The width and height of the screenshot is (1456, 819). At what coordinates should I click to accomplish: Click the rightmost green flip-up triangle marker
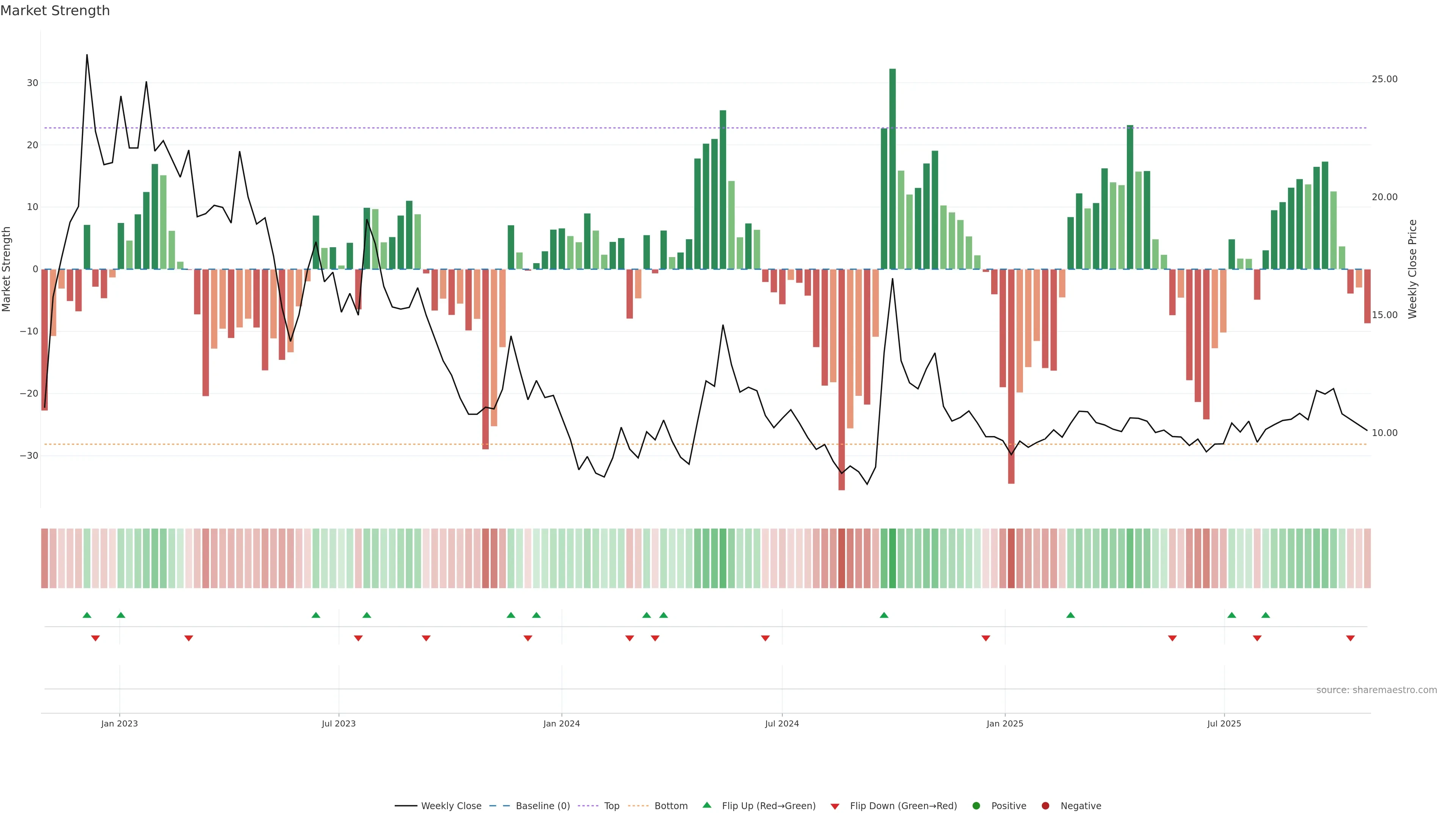click(1266, 615)
